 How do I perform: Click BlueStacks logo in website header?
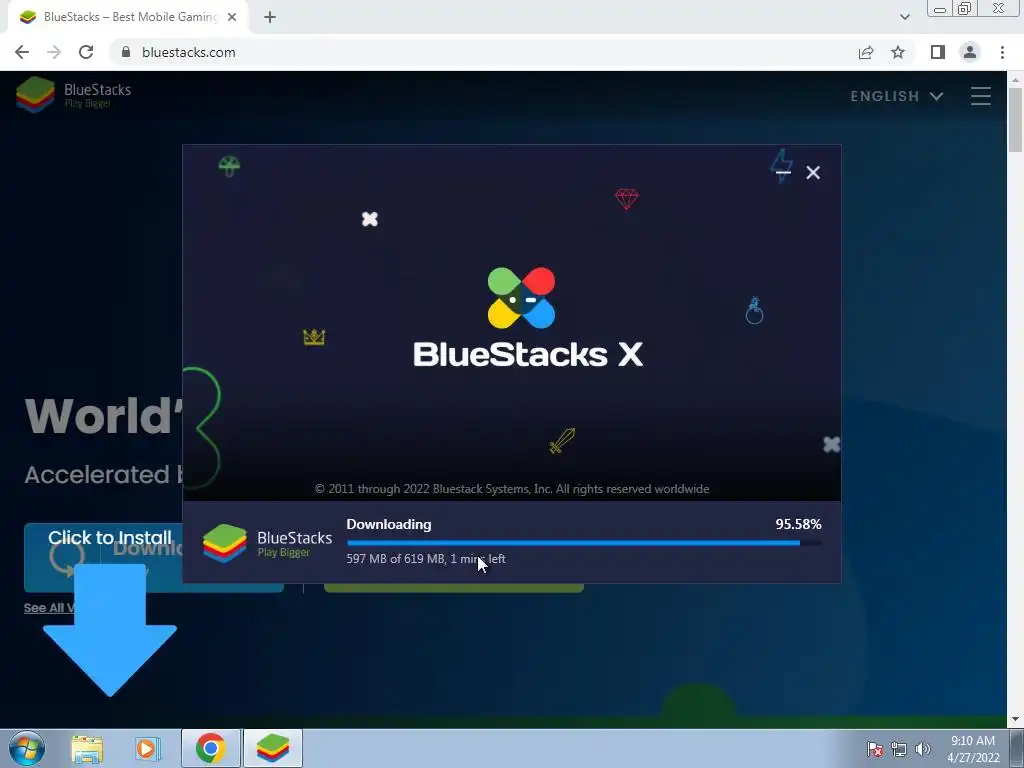coord(74,94)
